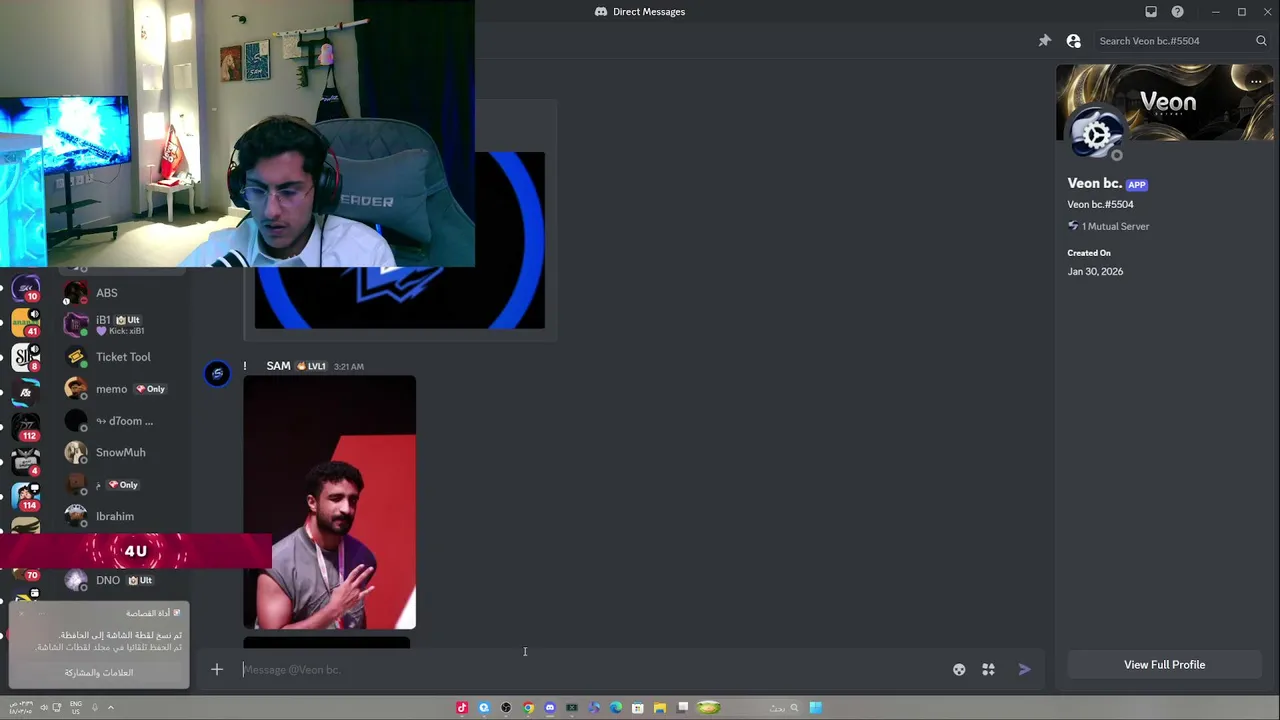Select server icon with 4 badge
Screen dimensions: 1280x720
click(x=26, y=462)
